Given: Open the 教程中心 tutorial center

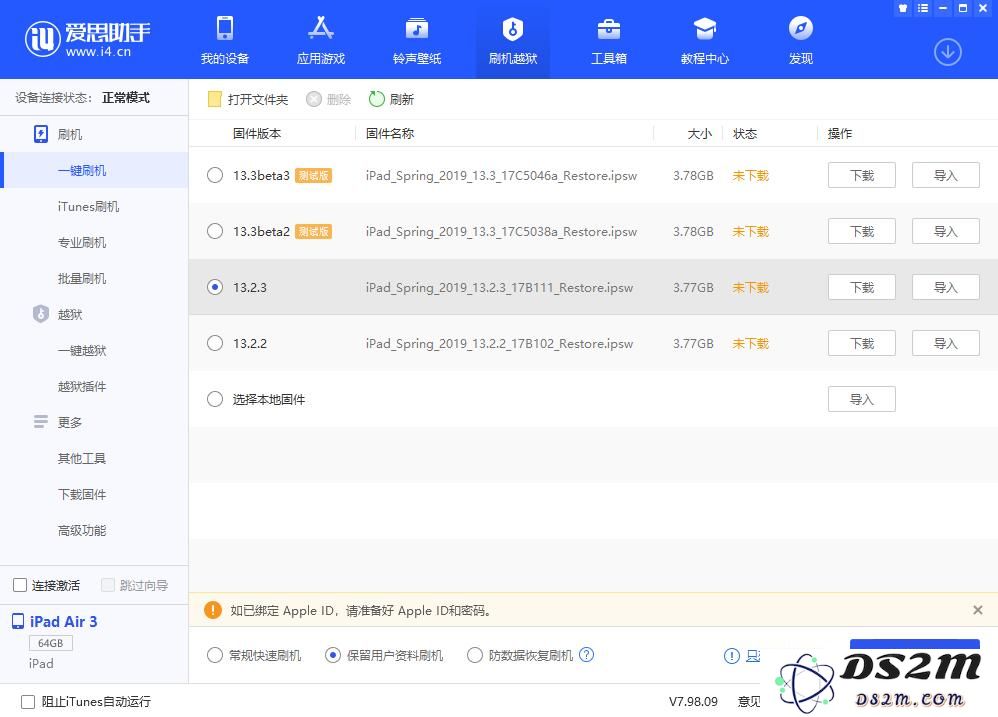Looking at the screenshot, I should coord(705,40).
